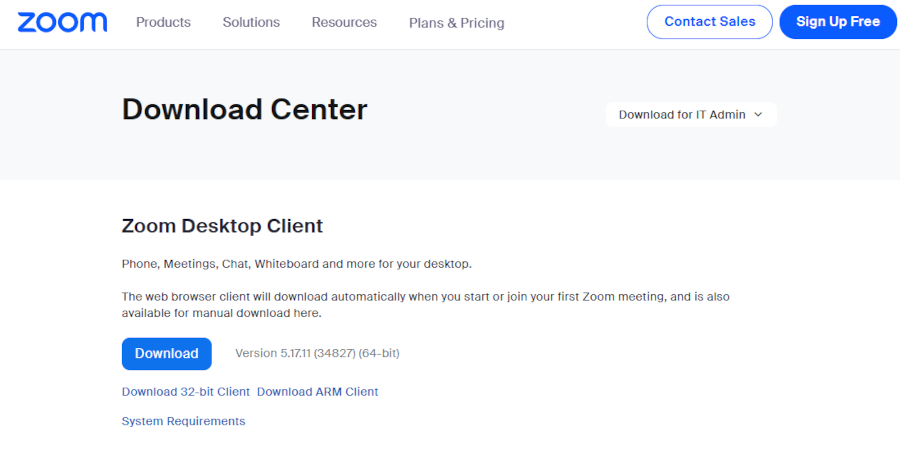Open the Products menu
This screenshot has width=900, height=450.
(x=163, y=22)
